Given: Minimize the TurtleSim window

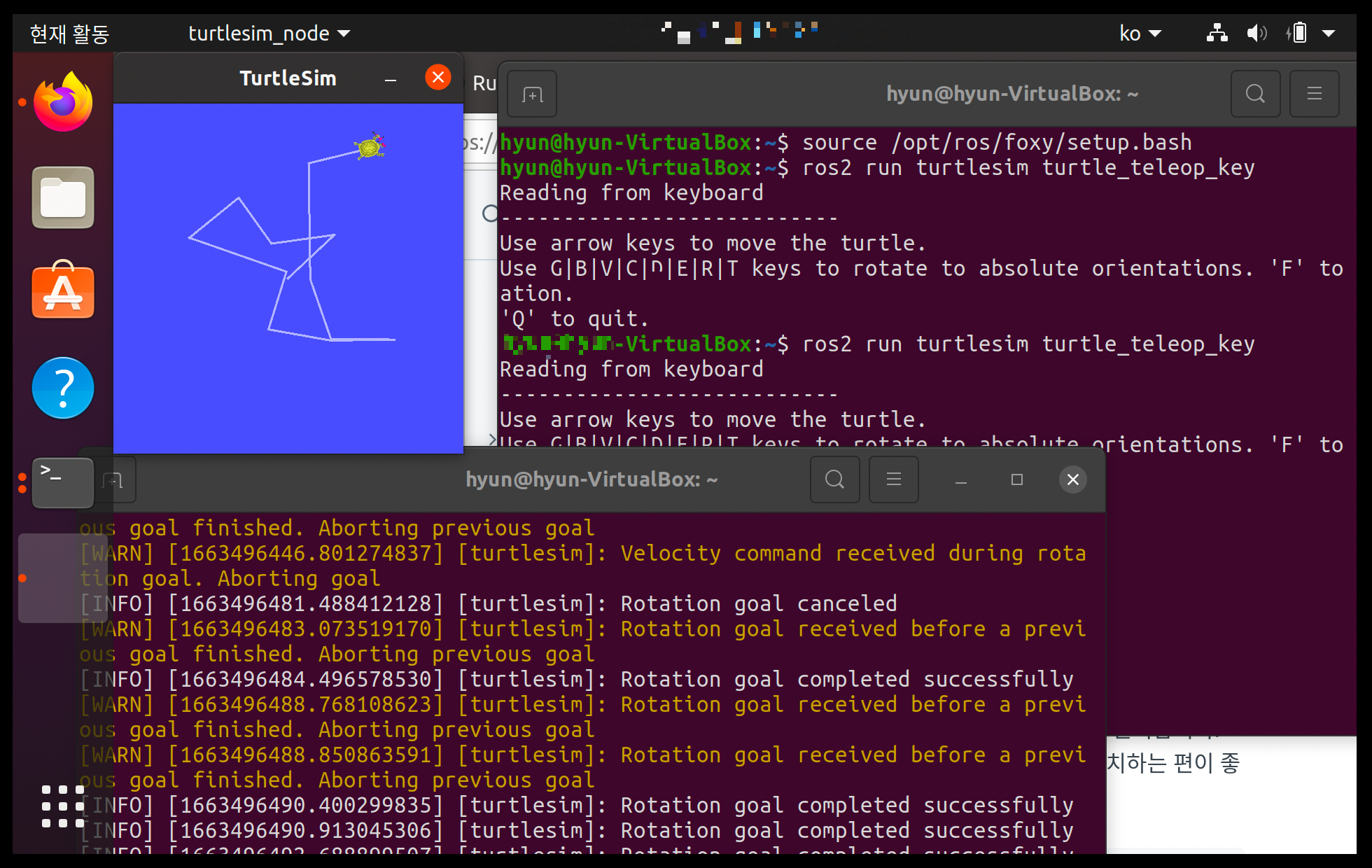Looking at the screenshot, I should [x=391, y=78].
